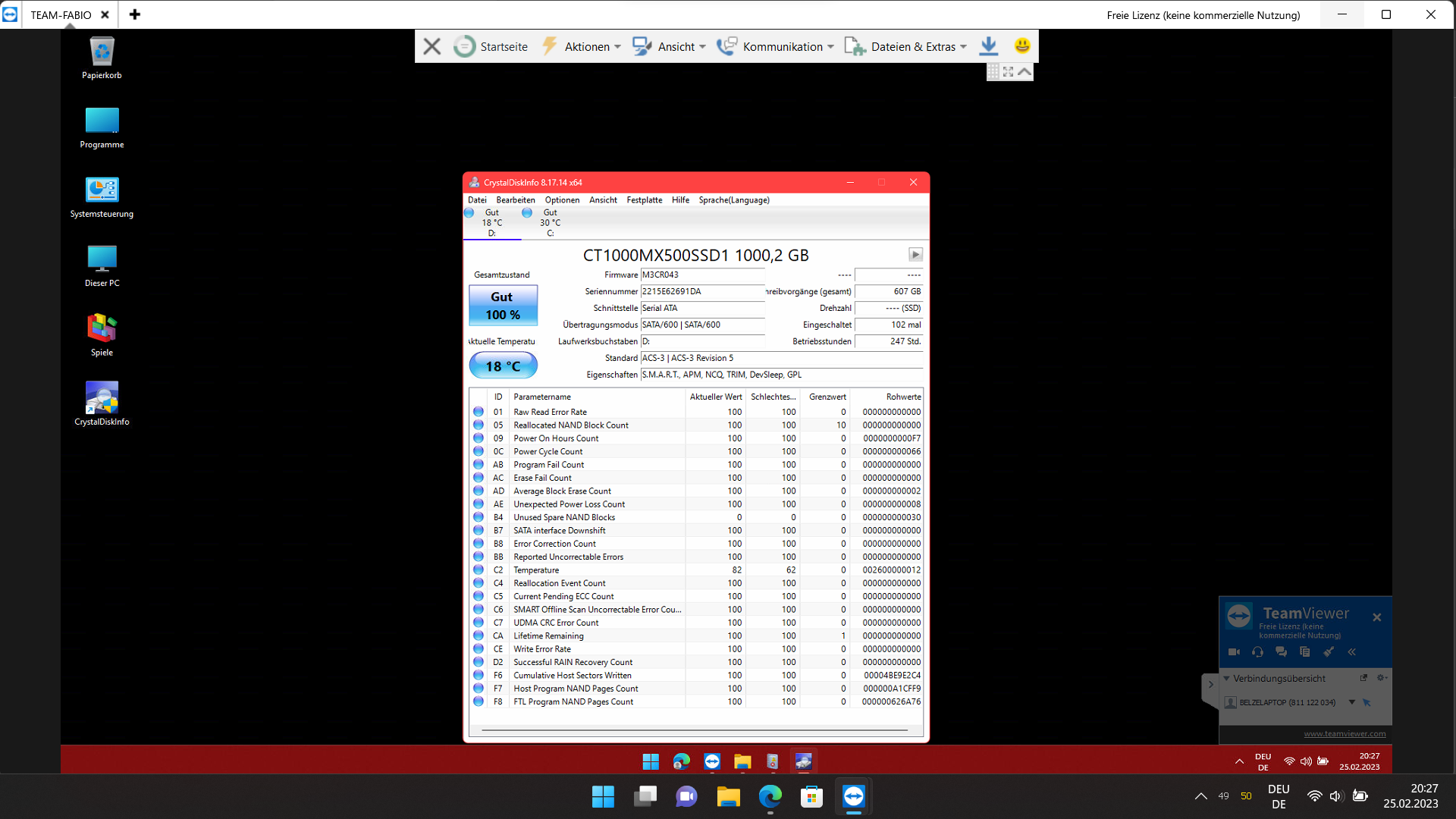Open the www.teamviewer.com link
The height and width of the screenshot is (819, 1456).
1345,734
